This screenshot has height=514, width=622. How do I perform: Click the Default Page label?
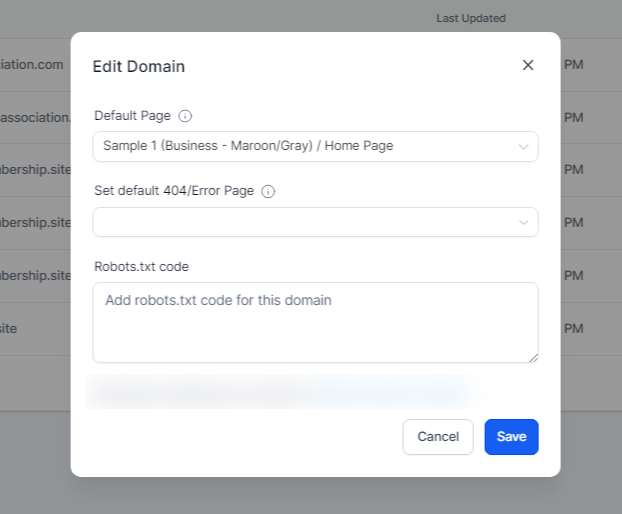coord(132,116)
